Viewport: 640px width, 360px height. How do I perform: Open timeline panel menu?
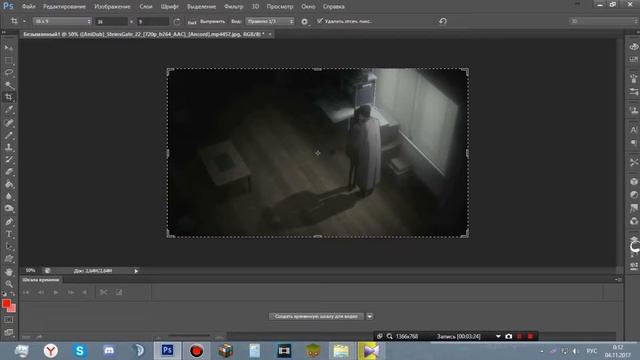tap(618, 280)
